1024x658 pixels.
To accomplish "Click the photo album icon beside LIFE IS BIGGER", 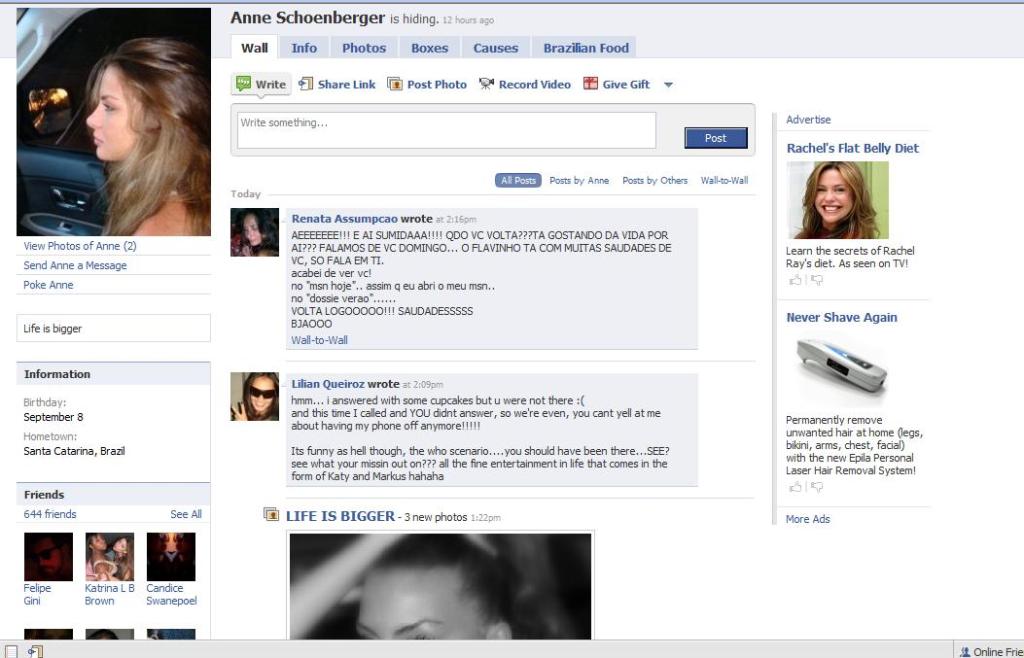I will click(x=271, y=514).
